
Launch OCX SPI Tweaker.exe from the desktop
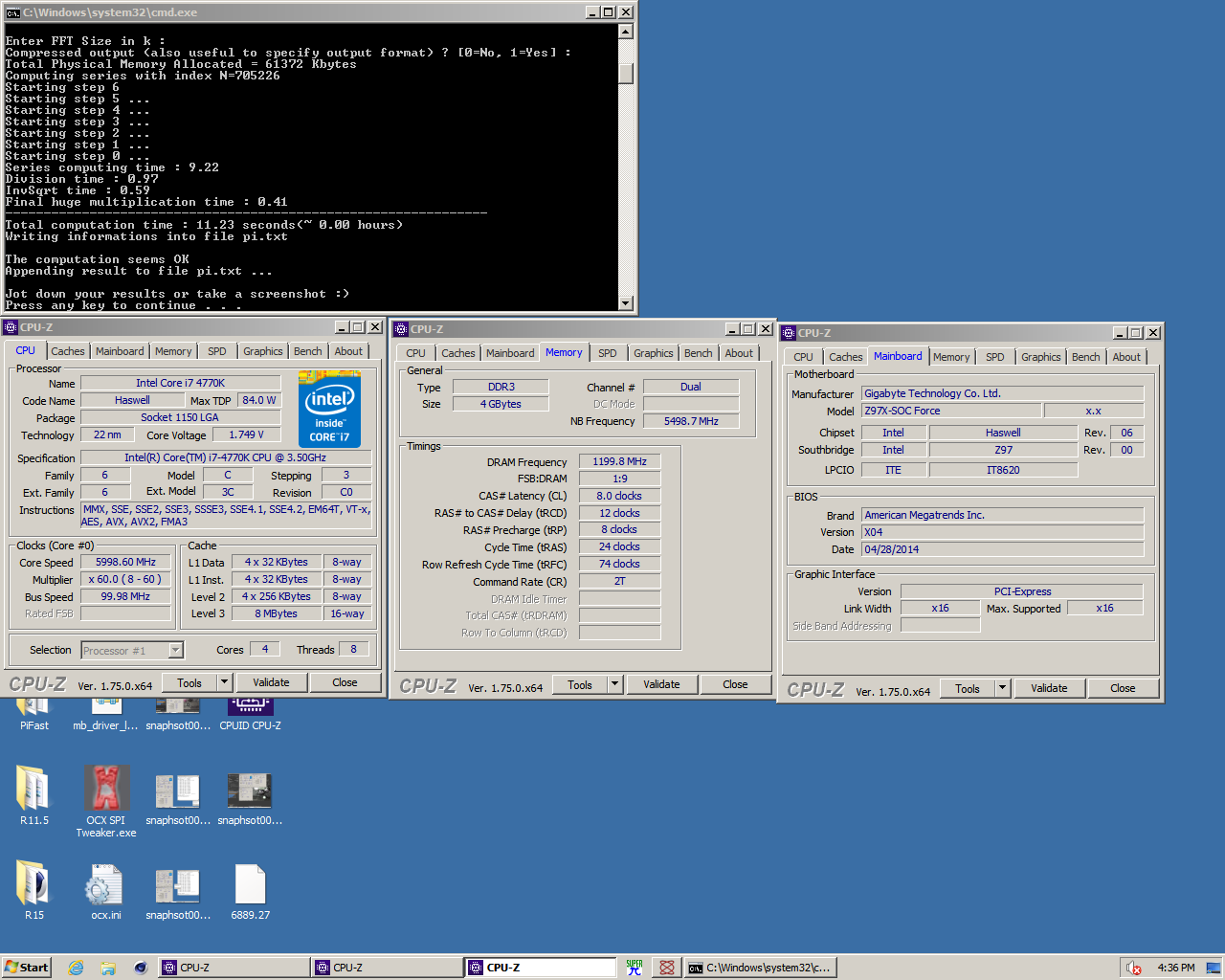coord(105,801)
